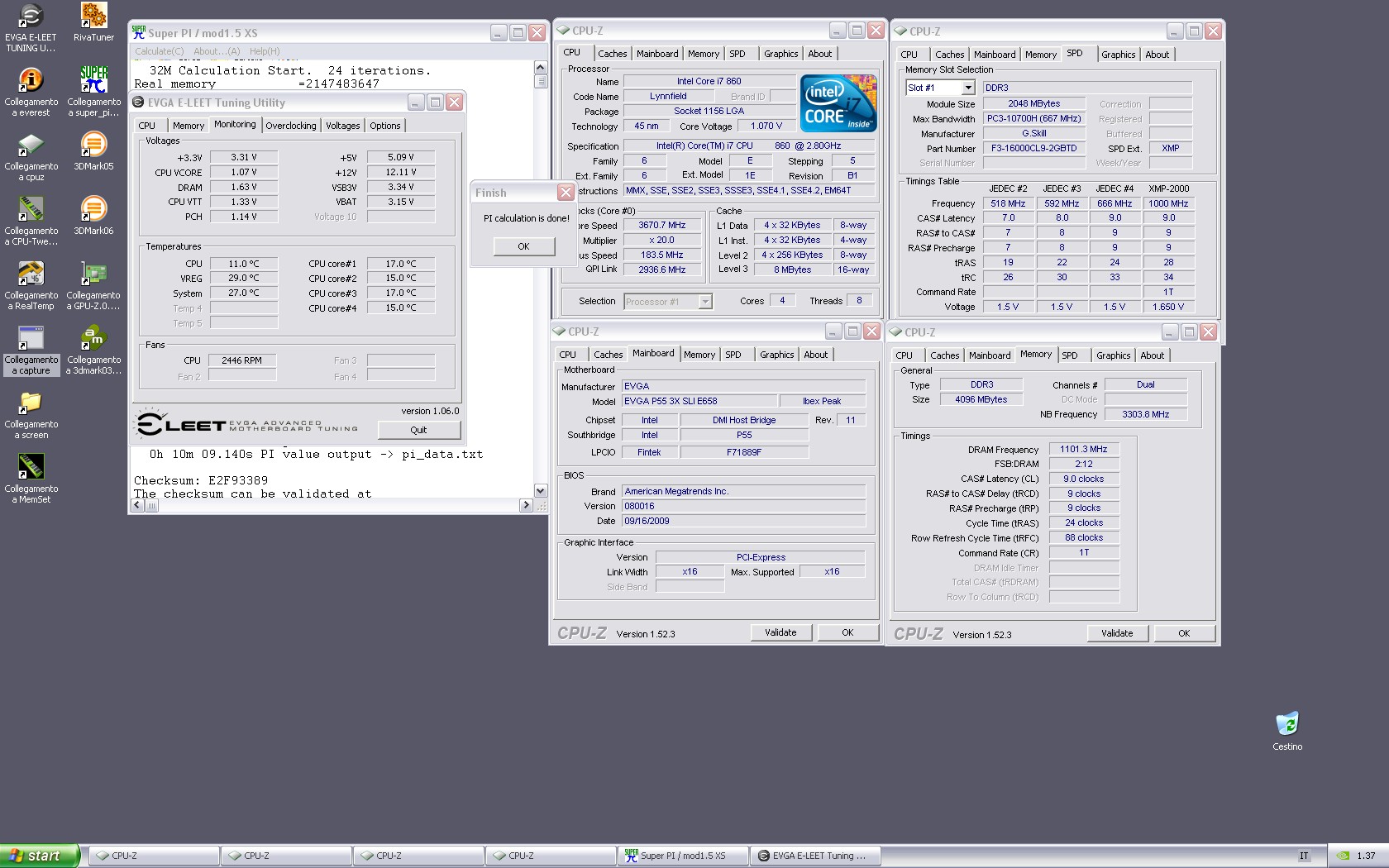Click Super PI horizontal scrollbar right arrow

(526, 505)
